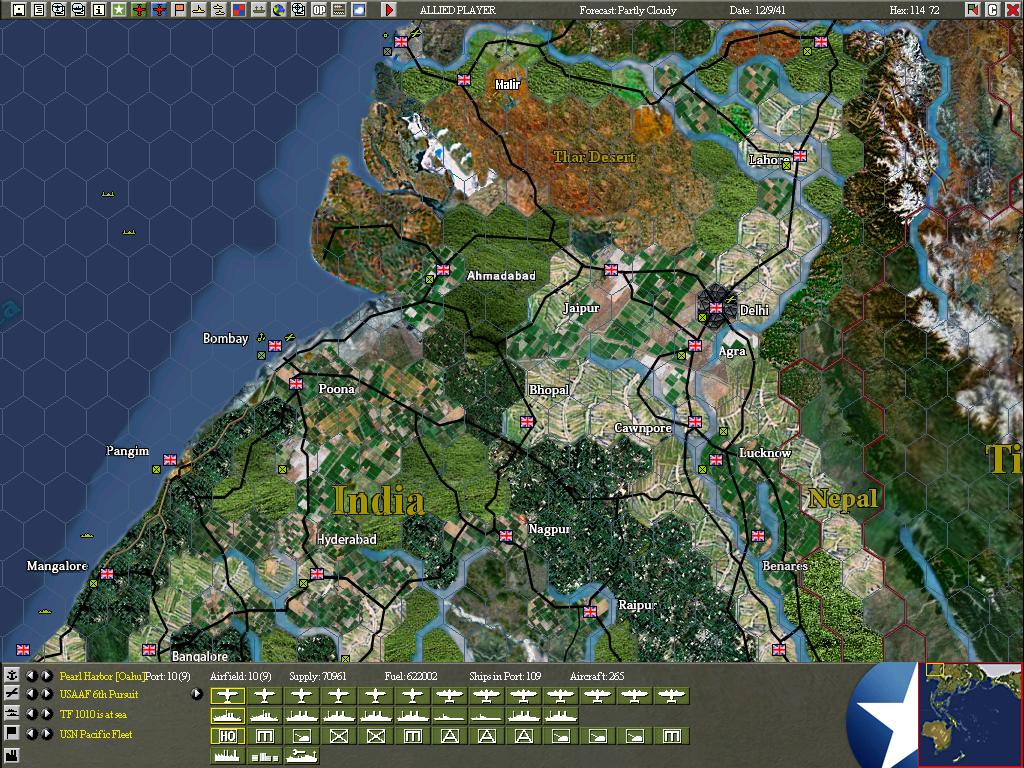Viewport: 1024px width, 768px height.
Task: Click the orange flag toolbar icon
Action: 178,10
